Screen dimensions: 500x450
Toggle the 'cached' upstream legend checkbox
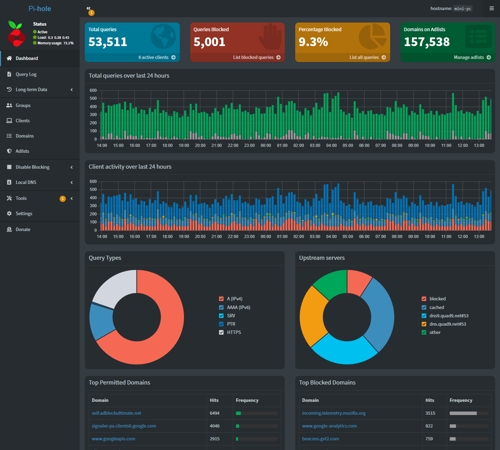(x=424, y=307)
